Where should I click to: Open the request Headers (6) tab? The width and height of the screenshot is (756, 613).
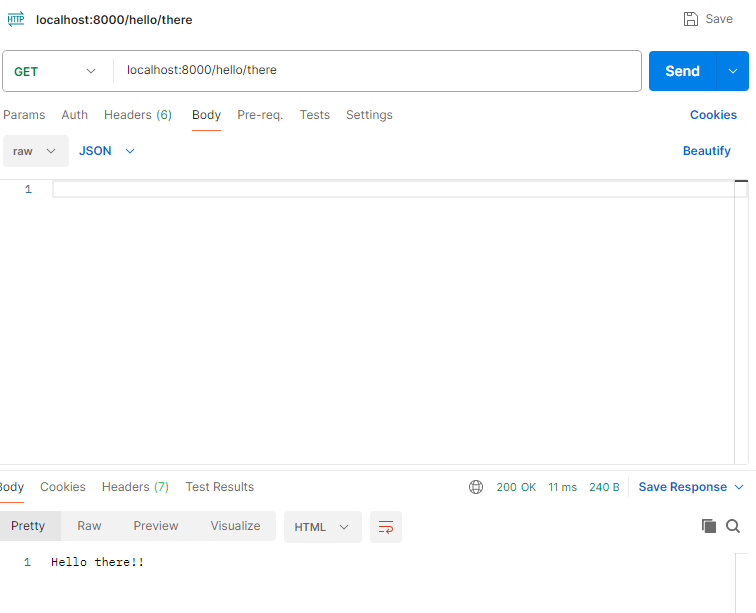point(138,115)
